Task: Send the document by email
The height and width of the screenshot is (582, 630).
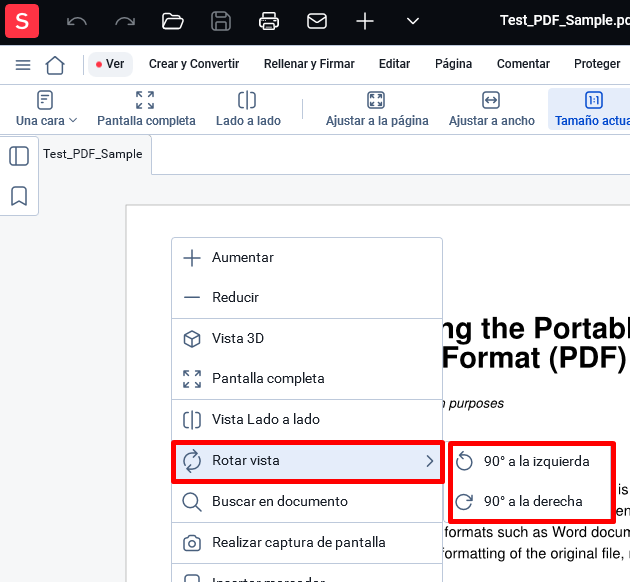Action: tap(317, 21)
